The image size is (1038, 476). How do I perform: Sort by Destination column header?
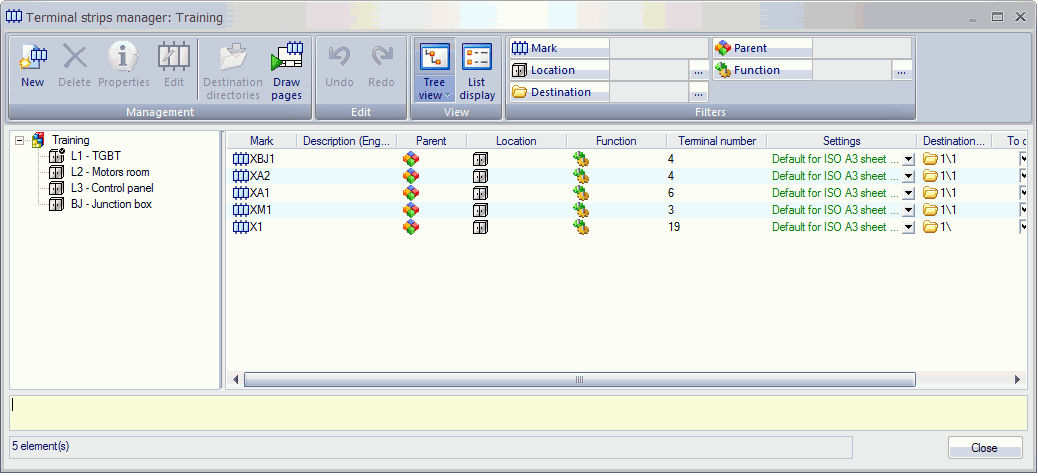954,141
